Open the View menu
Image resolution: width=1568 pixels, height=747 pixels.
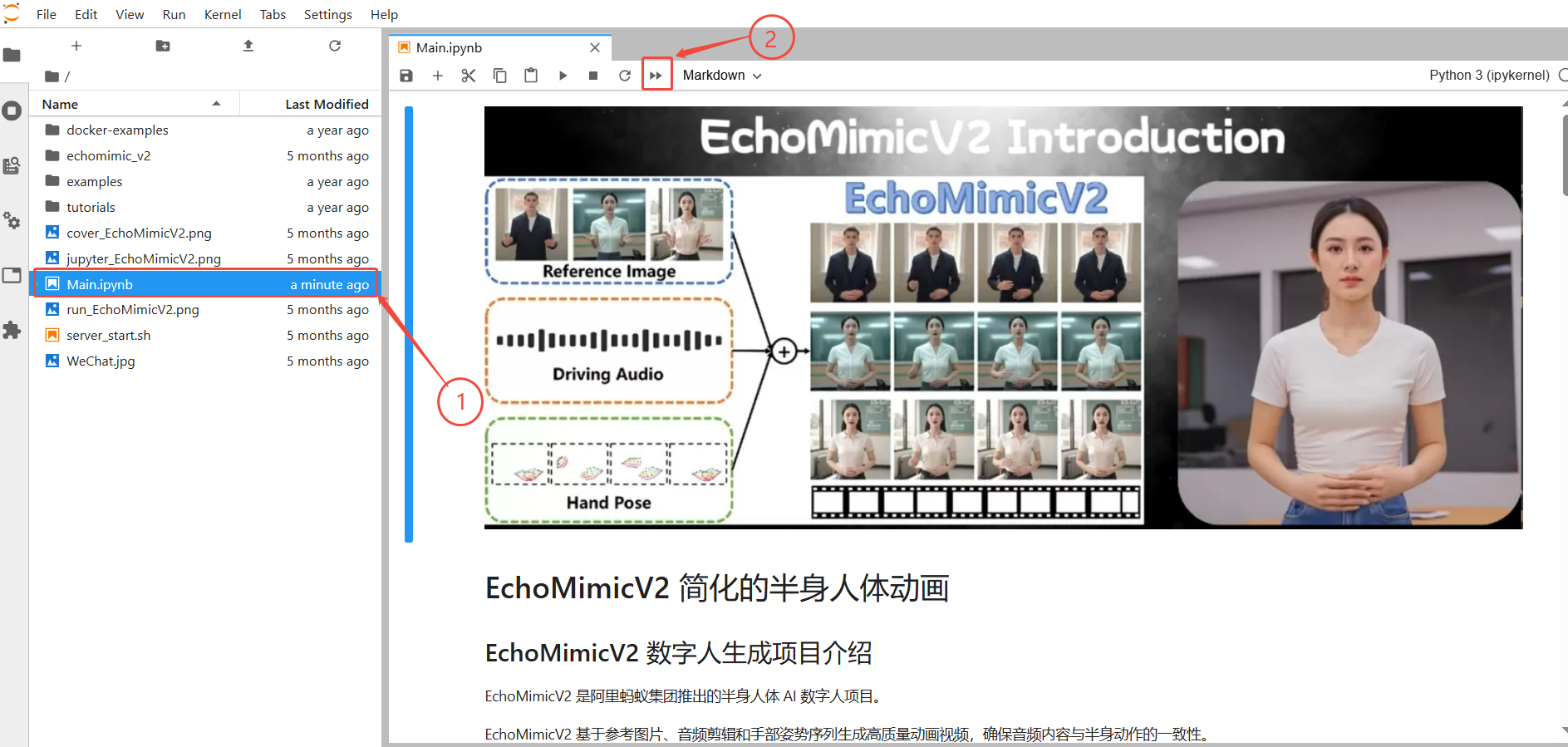coord(130,14)
